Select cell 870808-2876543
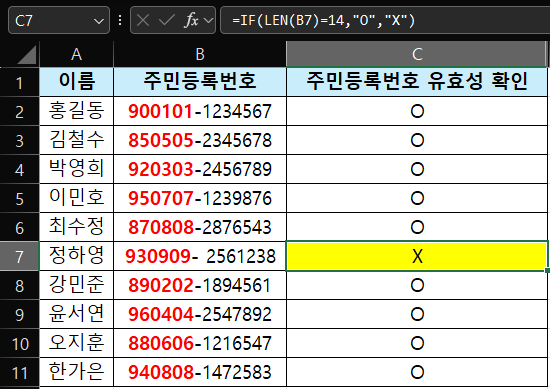The height and width of the screenshot is (389, 550). [x=200, y=227]
